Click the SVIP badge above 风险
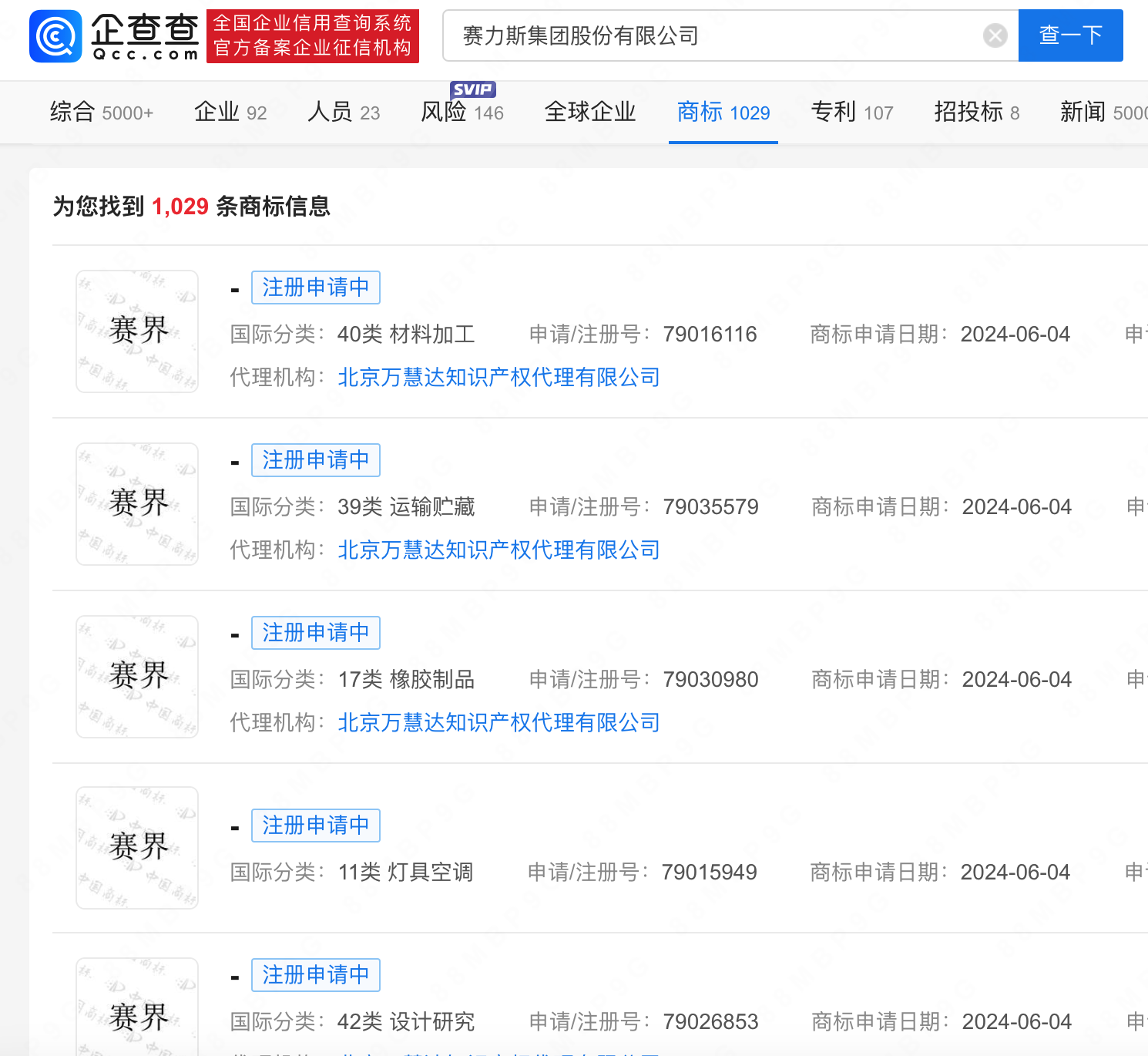The height and width of the screenshot is (1056, 1148). [x=472, y=89]
